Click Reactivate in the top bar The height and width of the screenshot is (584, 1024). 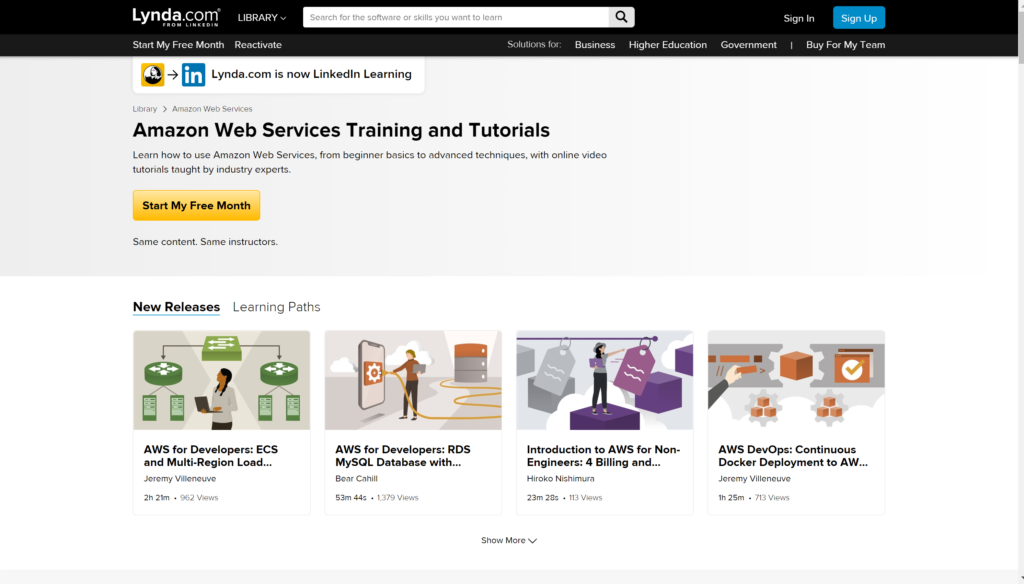pos(258,44)
